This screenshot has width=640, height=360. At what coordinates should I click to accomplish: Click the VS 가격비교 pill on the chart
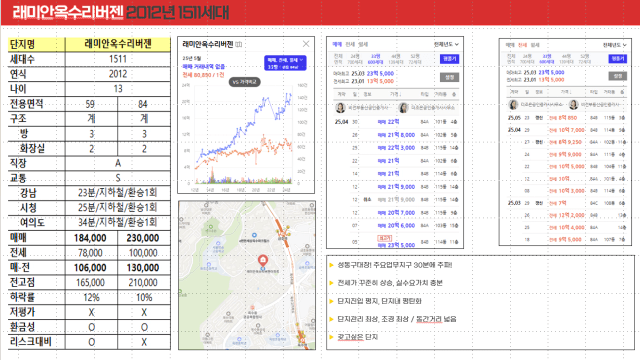tap(244, 82)
